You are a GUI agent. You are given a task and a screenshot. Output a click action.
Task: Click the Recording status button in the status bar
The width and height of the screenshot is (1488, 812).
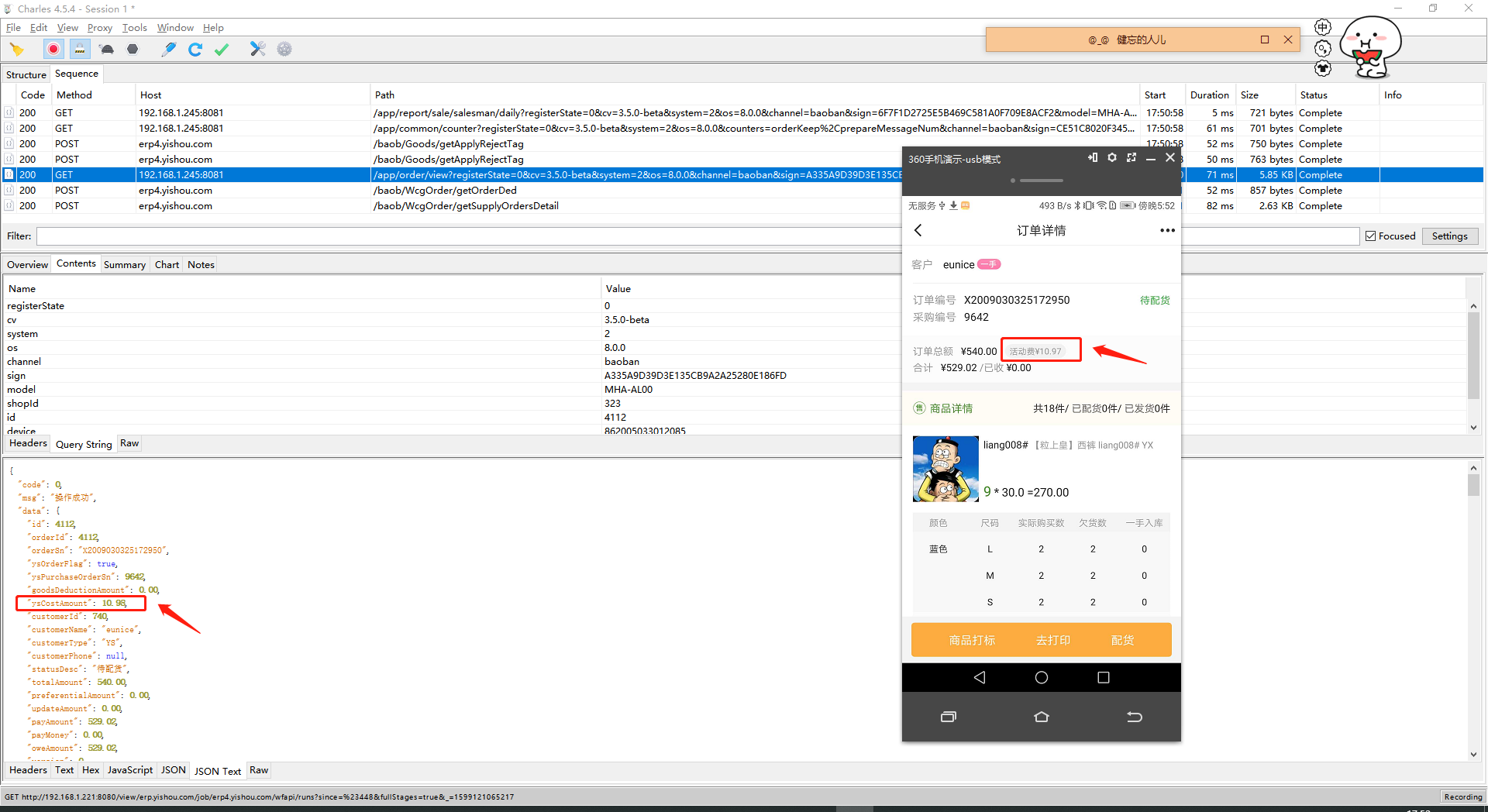[1462, 797]
